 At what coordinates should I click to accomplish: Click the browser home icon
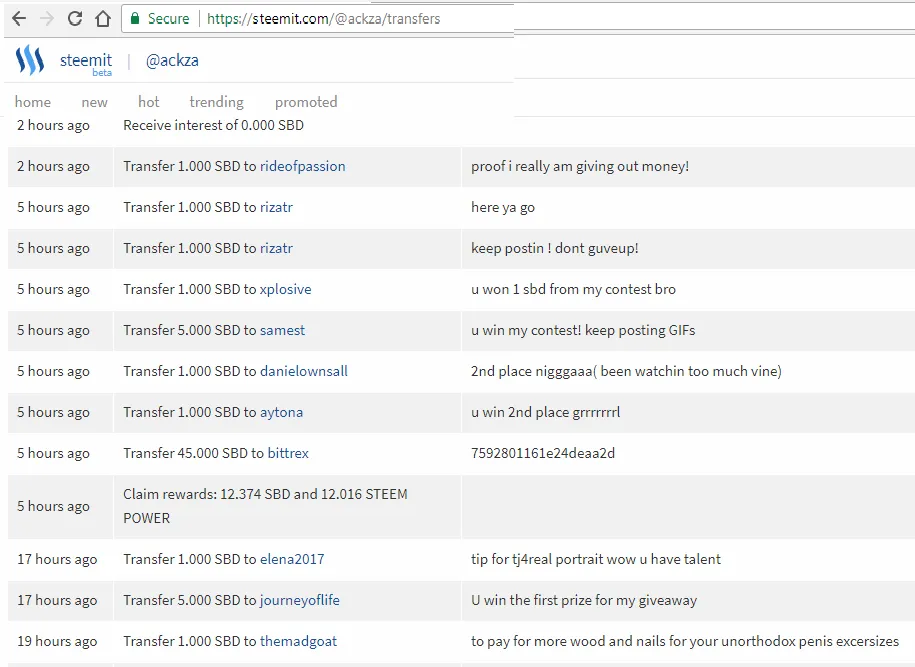point(103,19)
